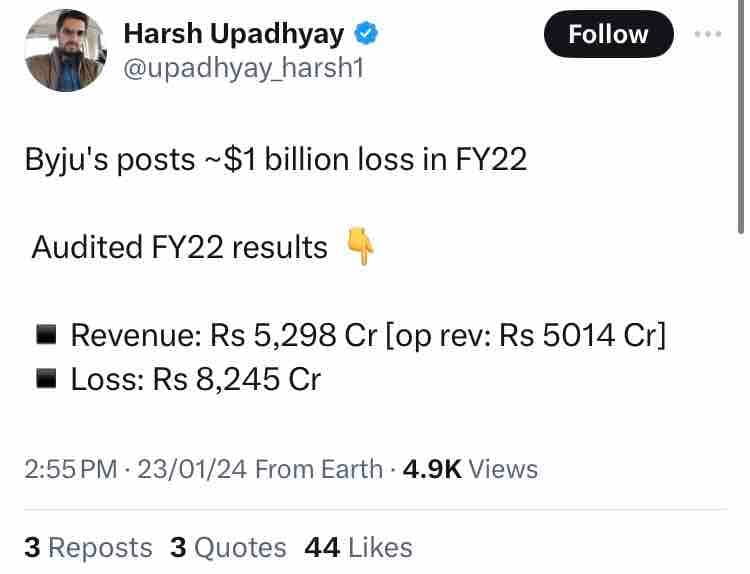
Task: Click the "From Earth" location label
Action: (319, 469)
